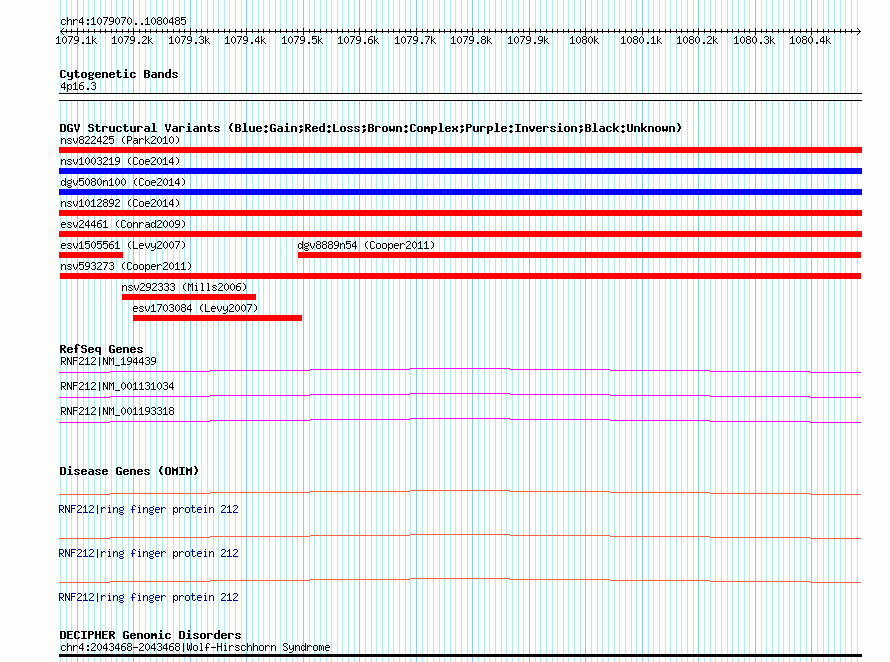Click the topmost orange OMIM gene line
This screenshot has width=890, height=662.
[460, 492]
